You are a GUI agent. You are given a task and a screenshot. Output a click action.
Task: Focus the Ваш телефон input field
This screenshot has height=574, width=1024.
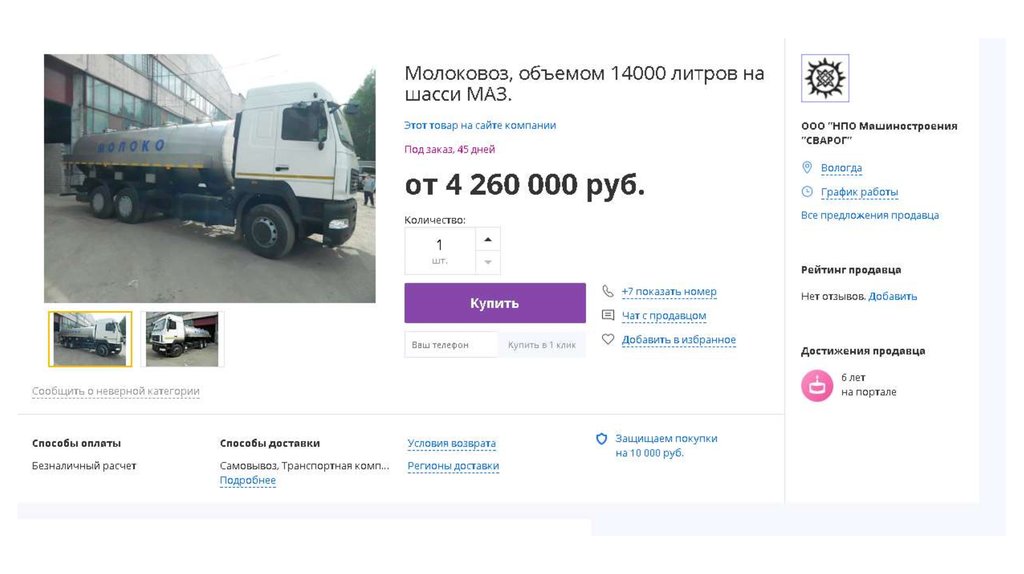tap(451, 345)
